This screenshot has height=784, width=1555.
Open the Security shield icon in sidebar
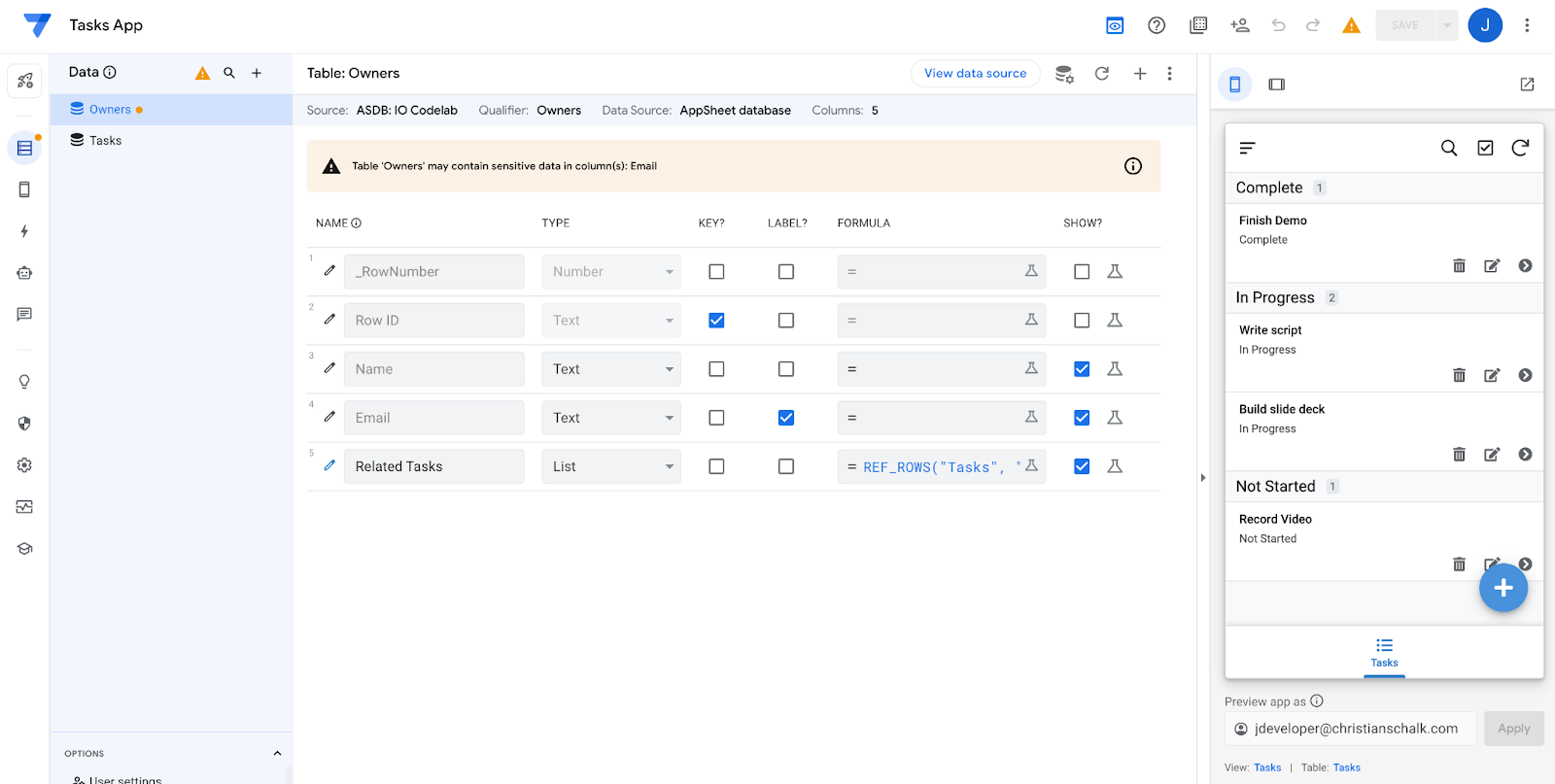coord(24,424)
